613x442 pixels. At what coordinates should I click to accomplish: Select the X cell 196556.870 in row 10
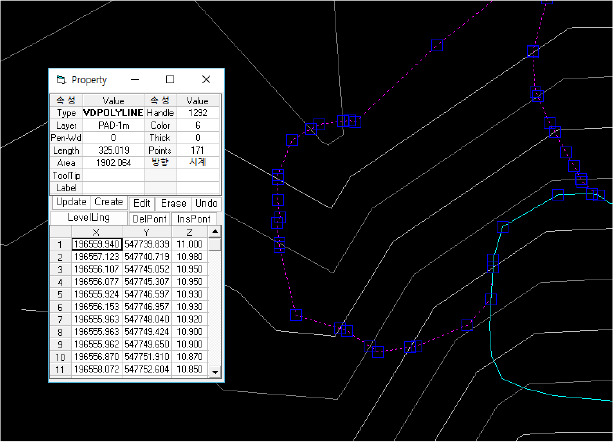tap(97, 357)
